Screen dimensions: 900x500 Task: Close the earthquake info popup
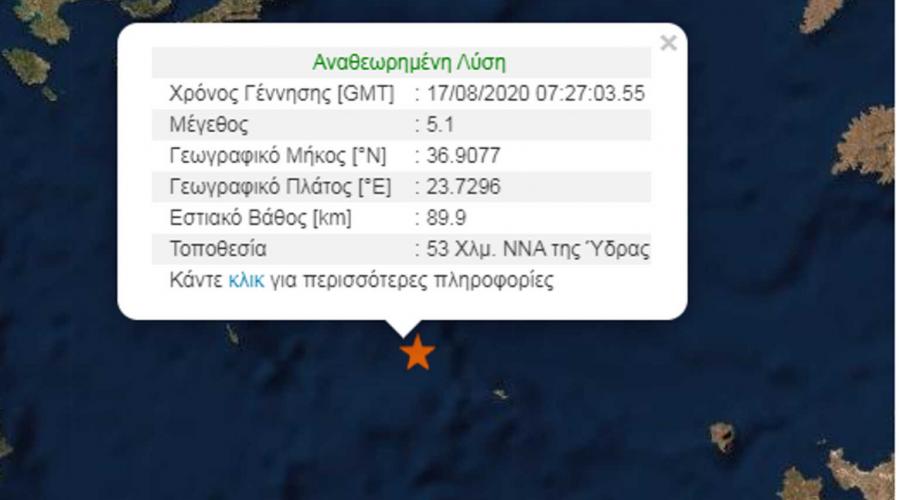pos(668,43)
